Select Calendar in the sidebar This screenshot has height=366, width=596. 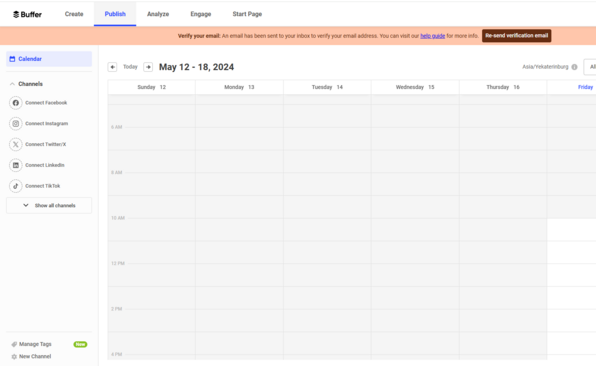[49, 59]
